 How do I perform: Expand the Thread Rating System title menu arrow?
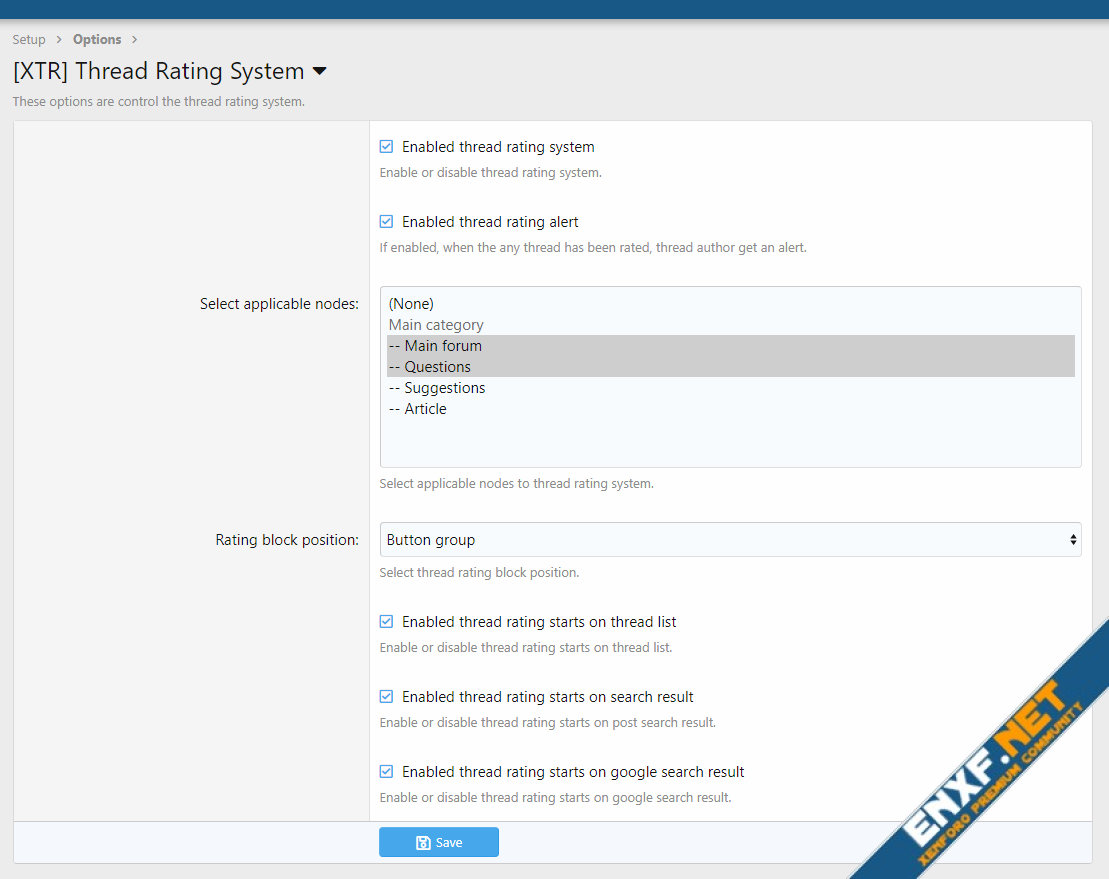[320, 71]
